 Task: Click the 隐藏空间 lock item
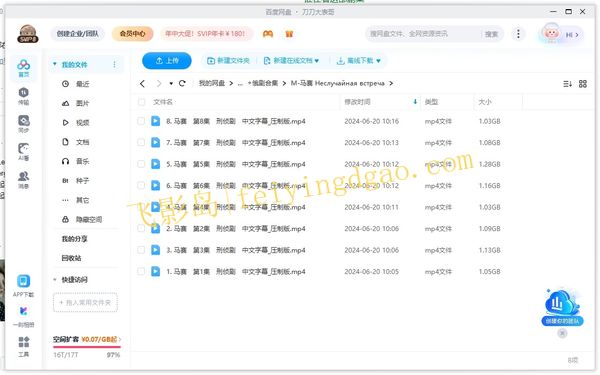82,219
